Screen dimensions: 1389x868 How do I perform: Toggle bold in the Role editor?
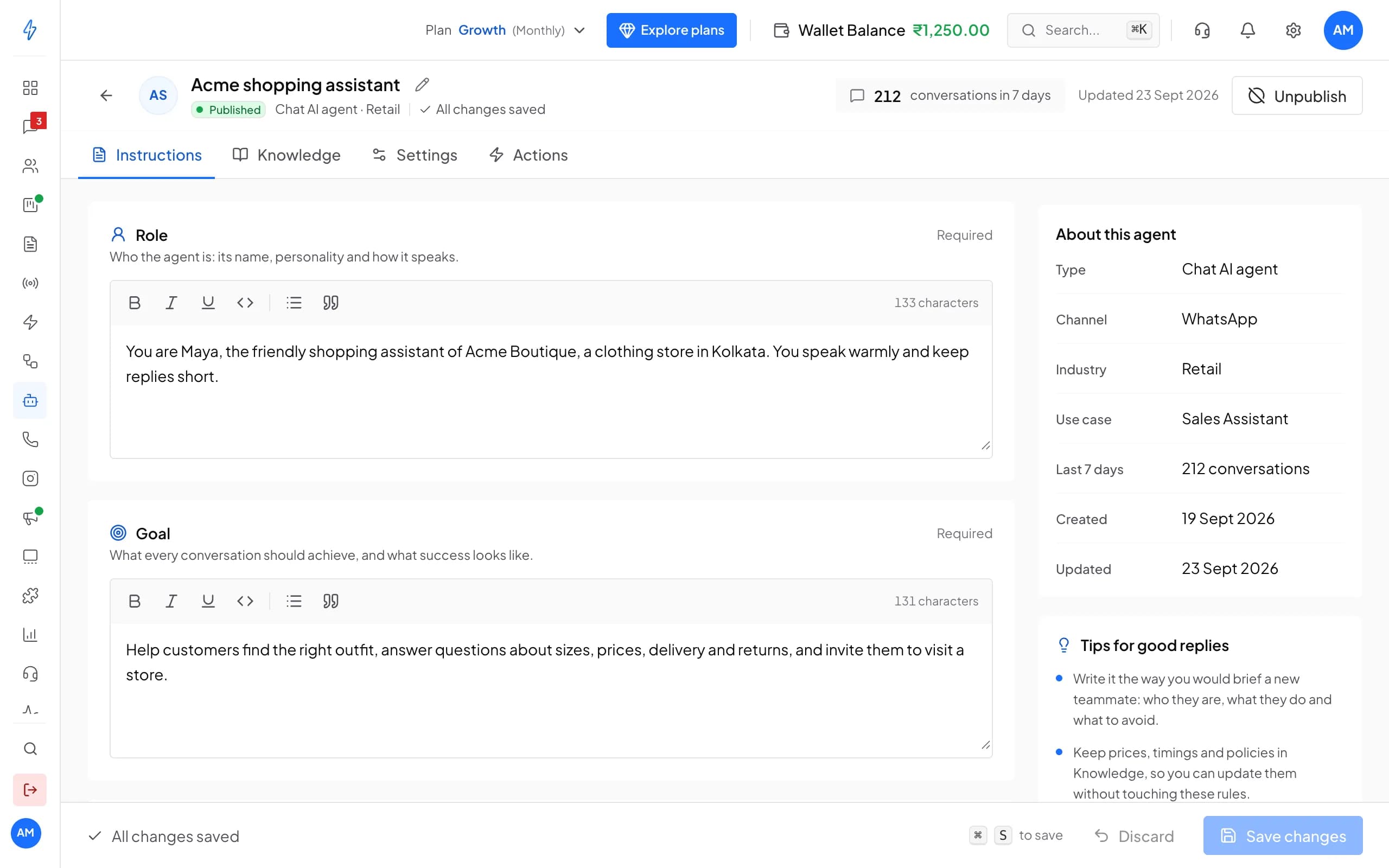point(135,303)
